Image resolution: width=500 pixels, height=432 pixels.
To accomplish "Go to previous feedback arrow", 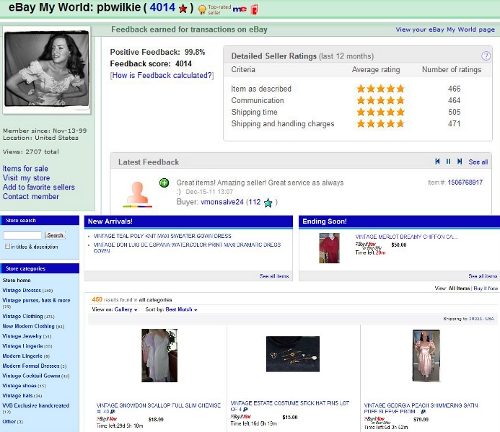I will tap(437, 161).
